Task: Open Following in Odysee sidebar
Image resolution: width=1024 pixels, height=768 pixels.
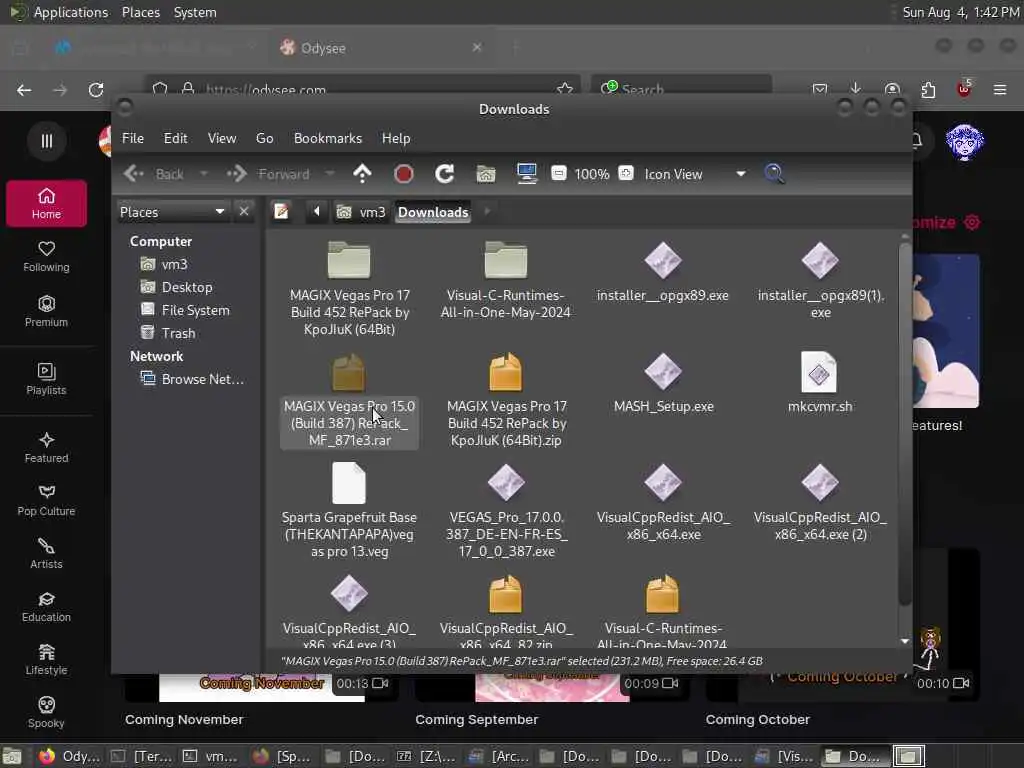Action: click(x=46, y=256)
